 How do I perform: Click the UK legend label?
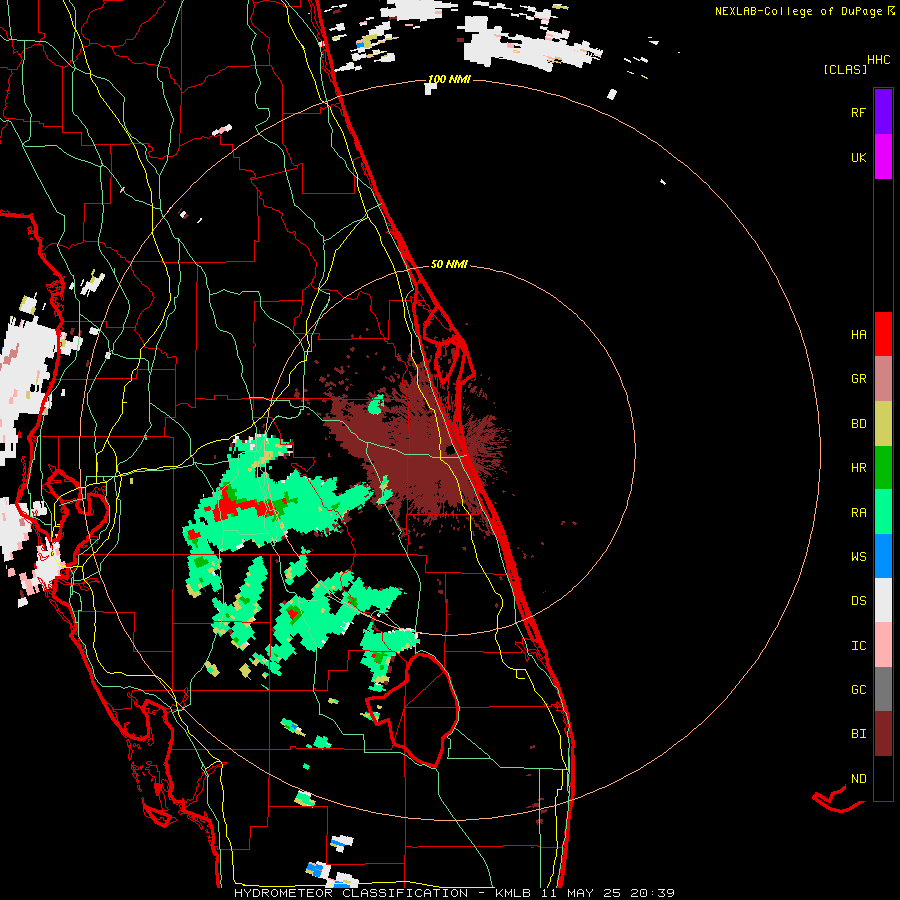click(x=858, y=158)
